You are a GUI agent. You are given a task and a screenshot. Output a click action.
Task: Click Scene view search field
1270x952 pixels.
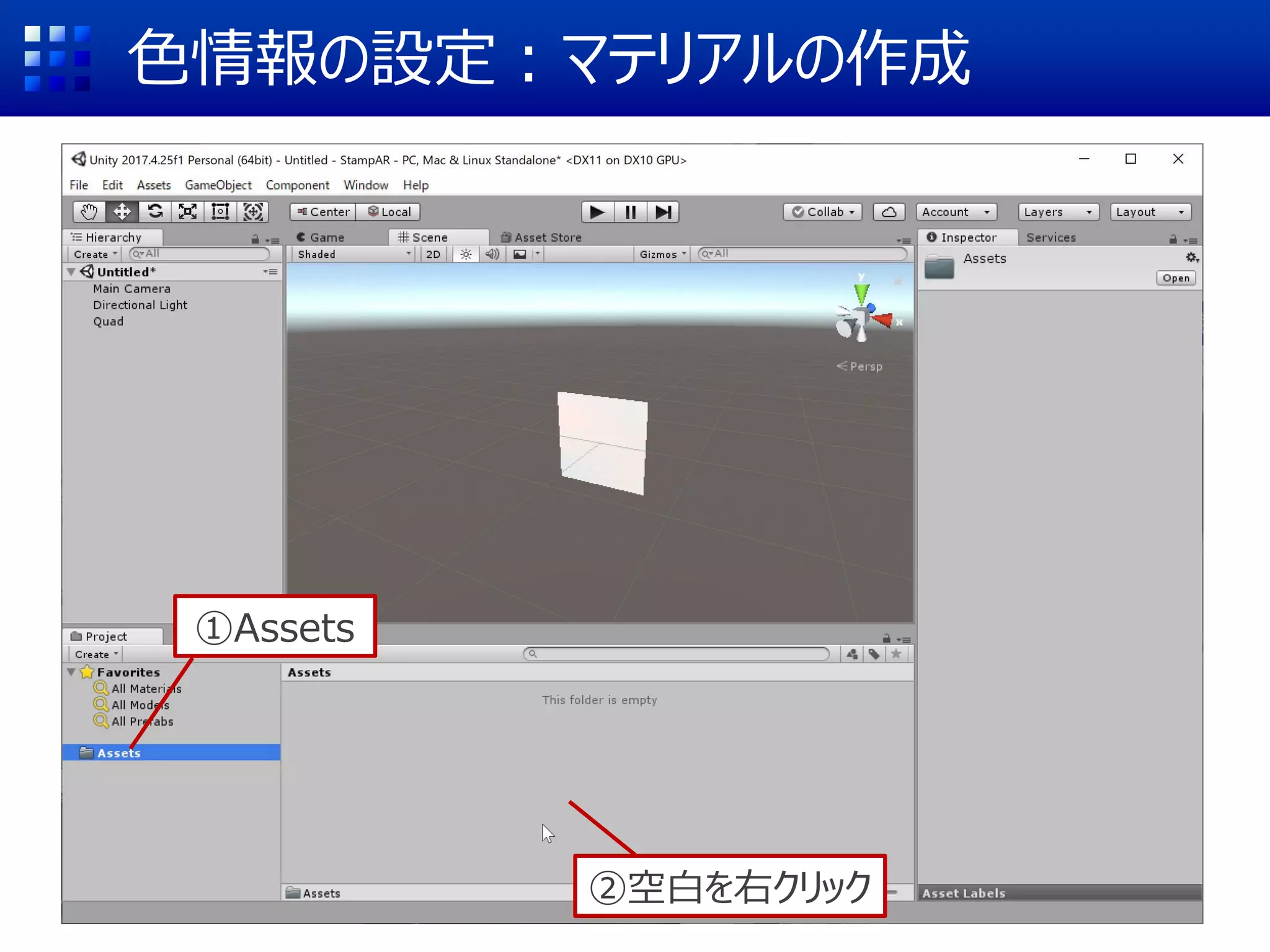pos(802,253)
